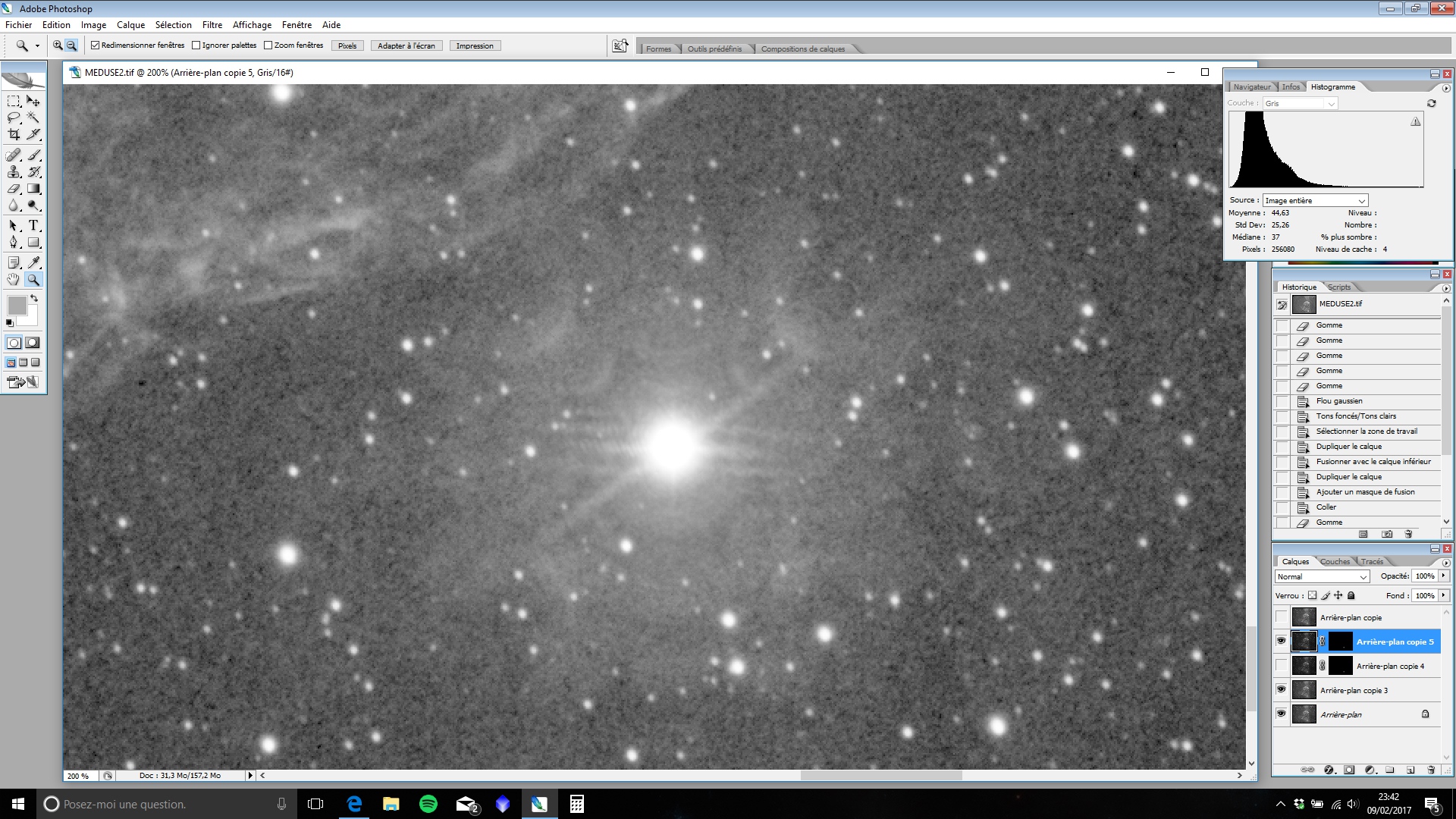This screenshot has width=1456, height=819.
Task: Expand the Opacité slider arrow
Action: (x=1444, y=576)
